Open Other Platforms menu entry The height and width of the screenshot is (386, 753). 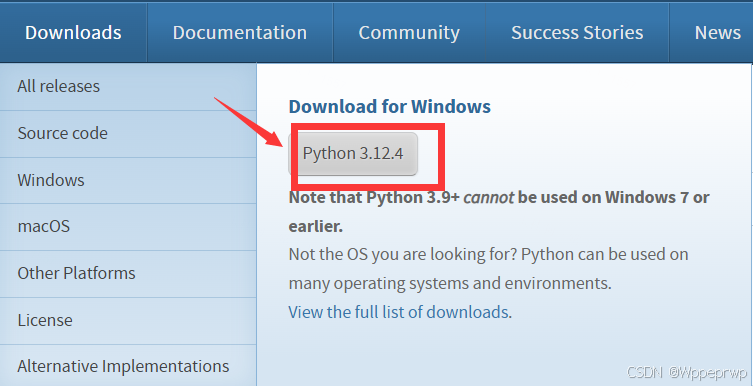click(x=128, y=273)
